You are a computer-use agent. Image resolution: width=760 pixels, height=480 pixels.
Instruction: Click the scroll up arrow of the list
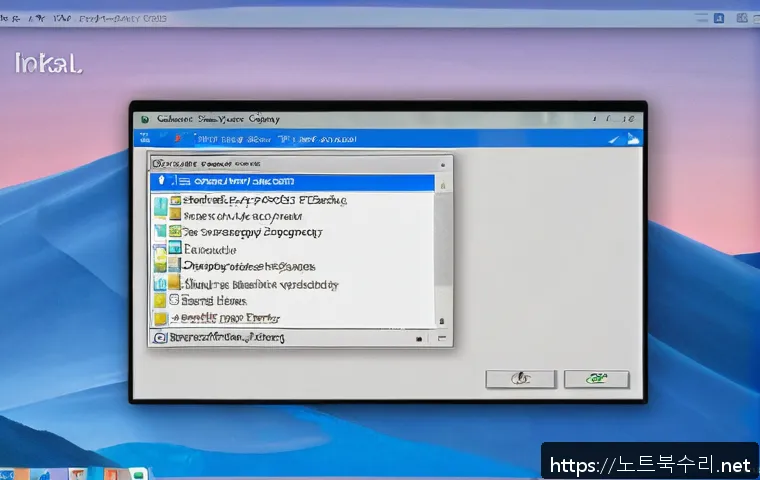pyautogui.click(x=443, y=184)
